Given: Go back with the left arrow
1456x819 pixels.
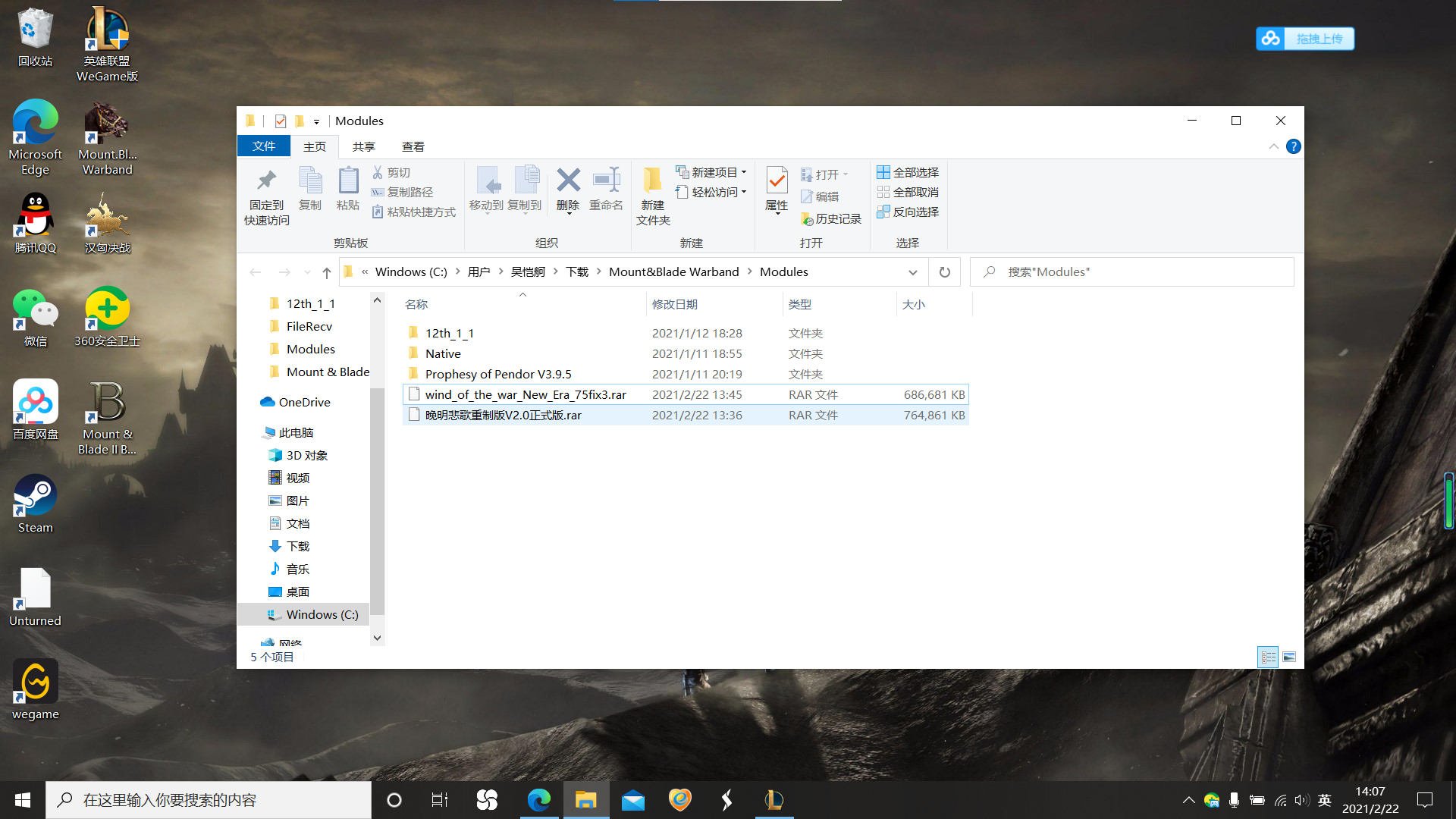Looking at the screenshot, I should coord(256,272).
